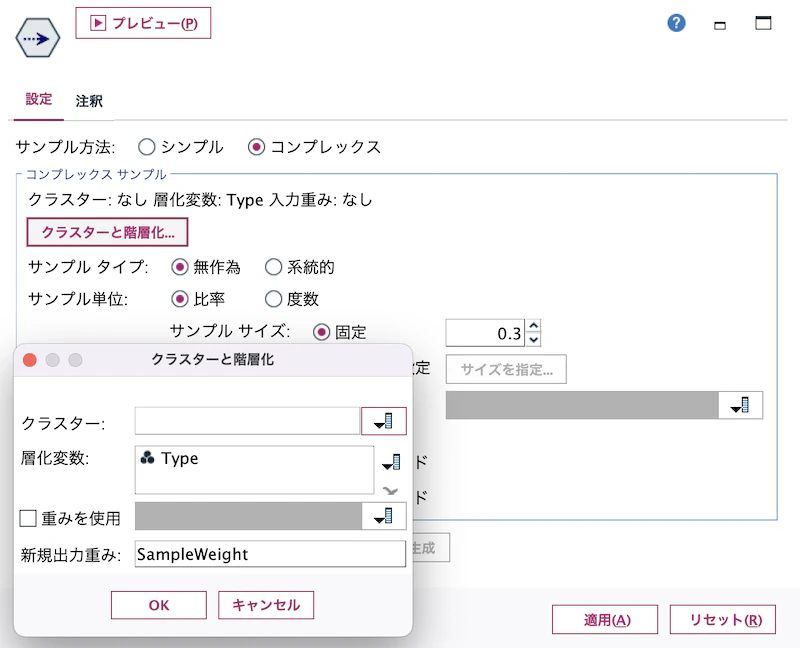Select the シンプル sampling method radio
This screenshot has height=648, width=800.
(147, 146)
